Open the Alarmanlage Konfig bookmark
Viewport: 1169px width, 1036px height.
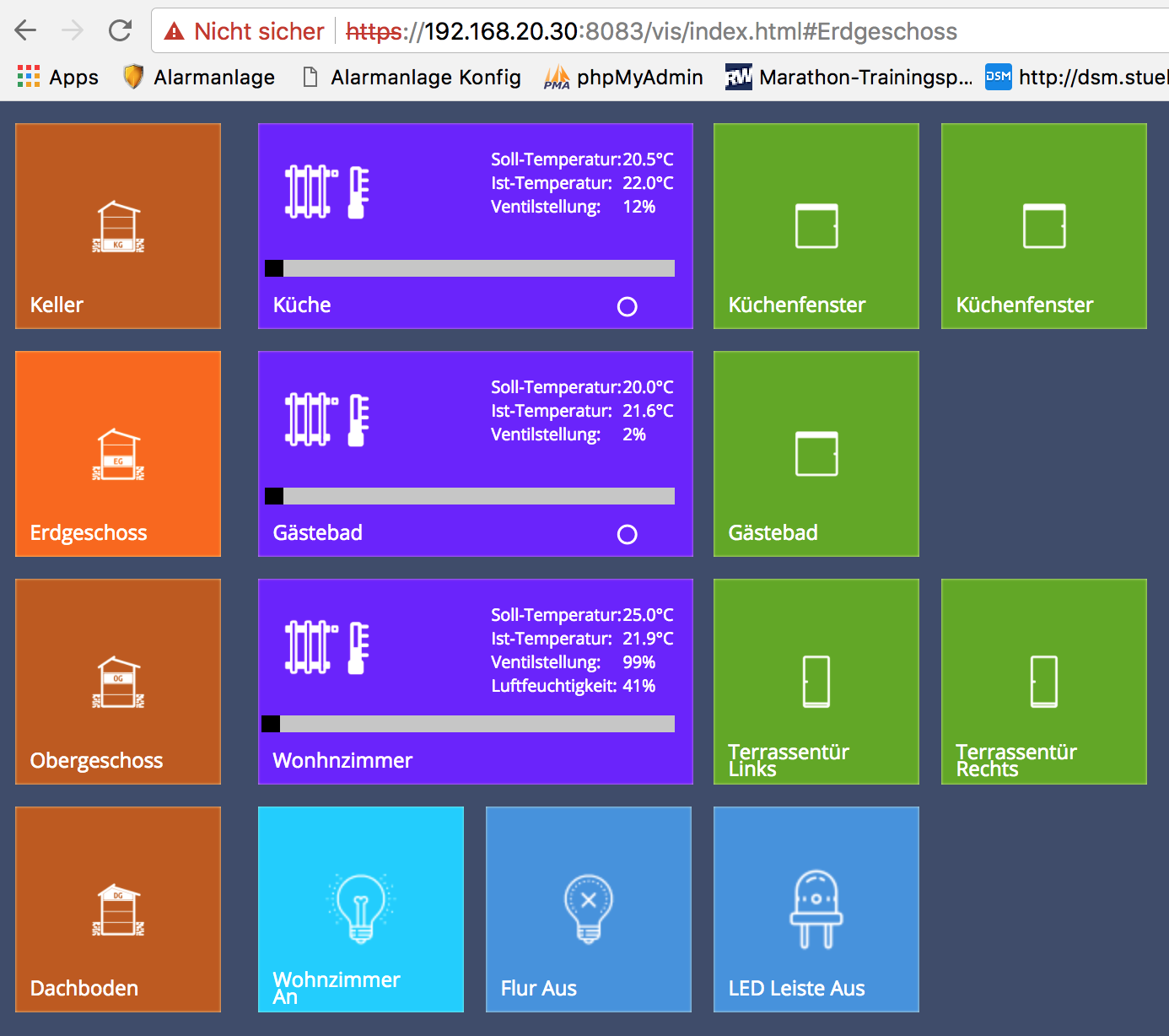412,78
